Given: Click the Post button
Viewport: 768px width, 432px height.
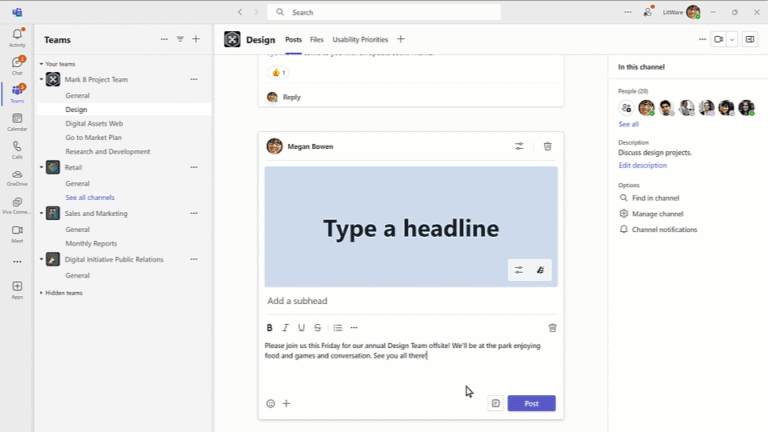Looking at the screenshot, I should [x=531, y=403].
